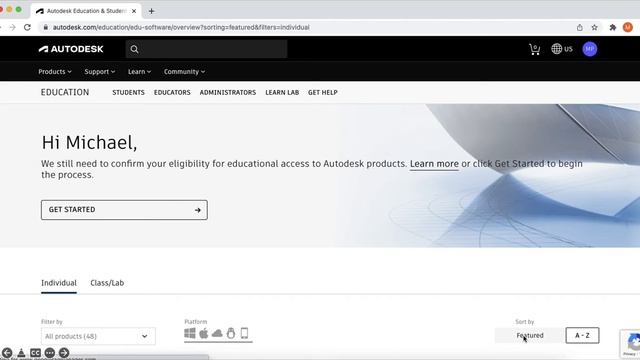640x360 pixels.
Task: Expand the Support menu
Action: pos(100,71)
